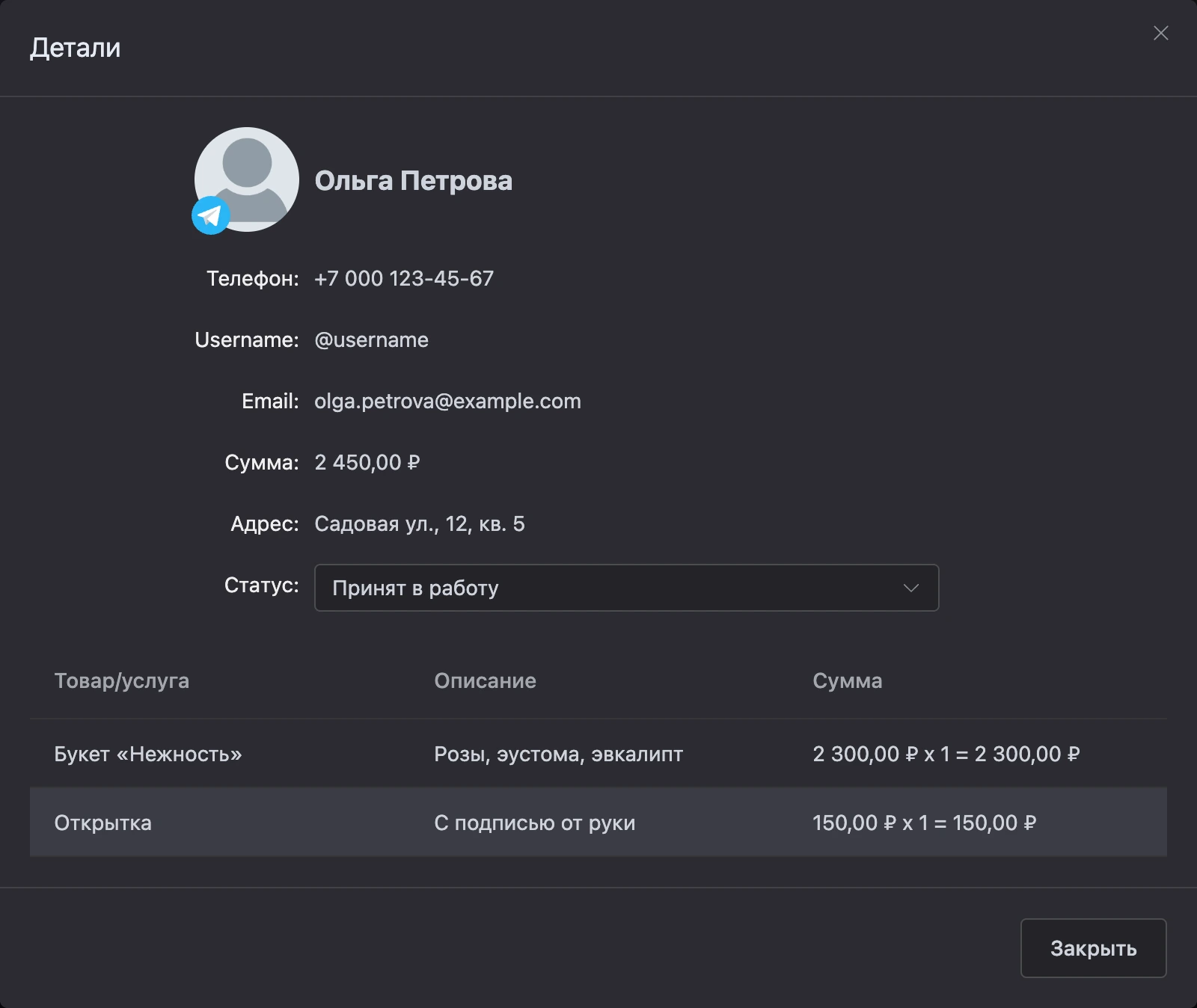Click the phone number +7 000 123-45-67
Viewport: 1197px width, 1008px height.
coord(404,278)
